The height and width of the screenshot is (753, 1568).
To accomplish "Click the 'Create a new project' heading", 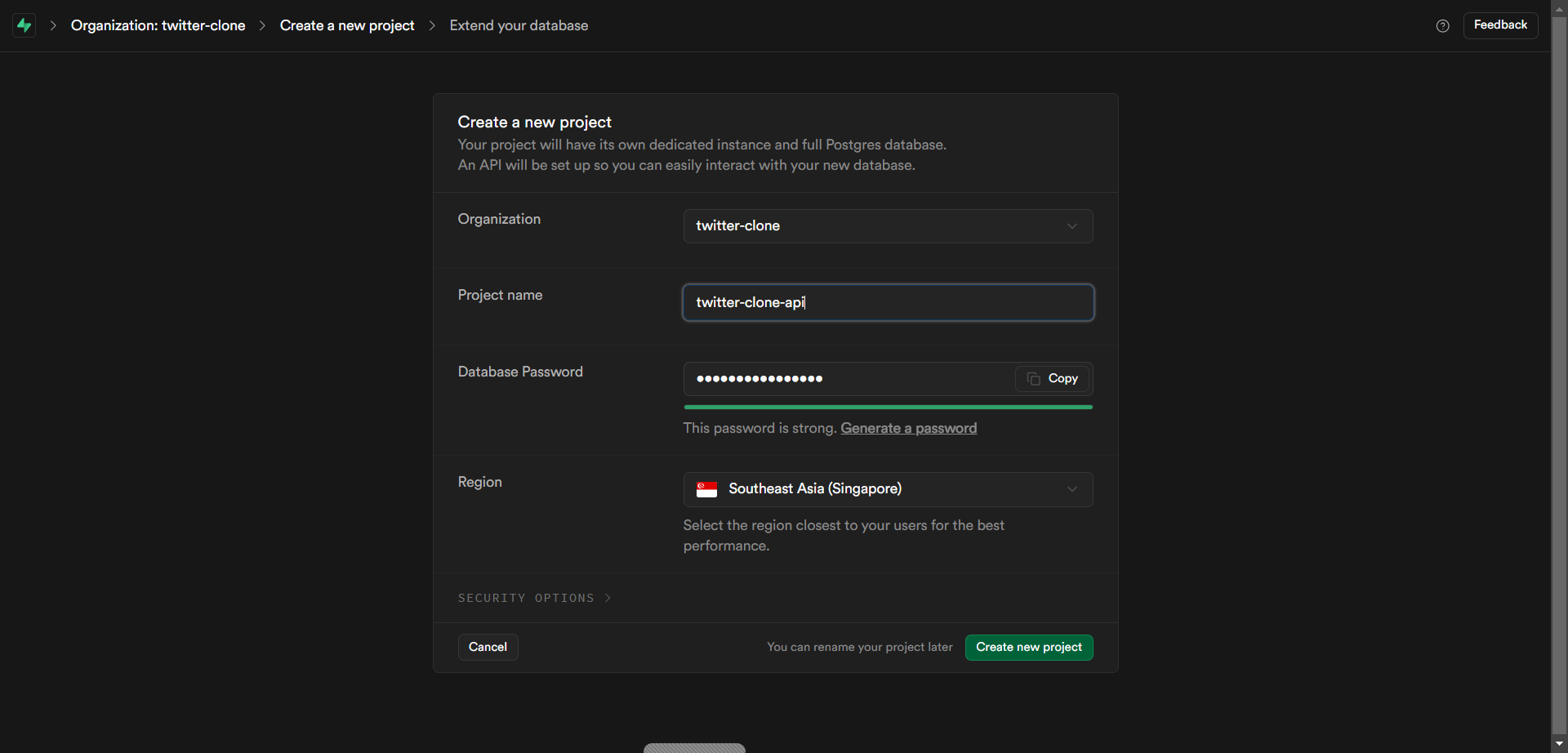I will pyautogui.click(x=534, y=122).
